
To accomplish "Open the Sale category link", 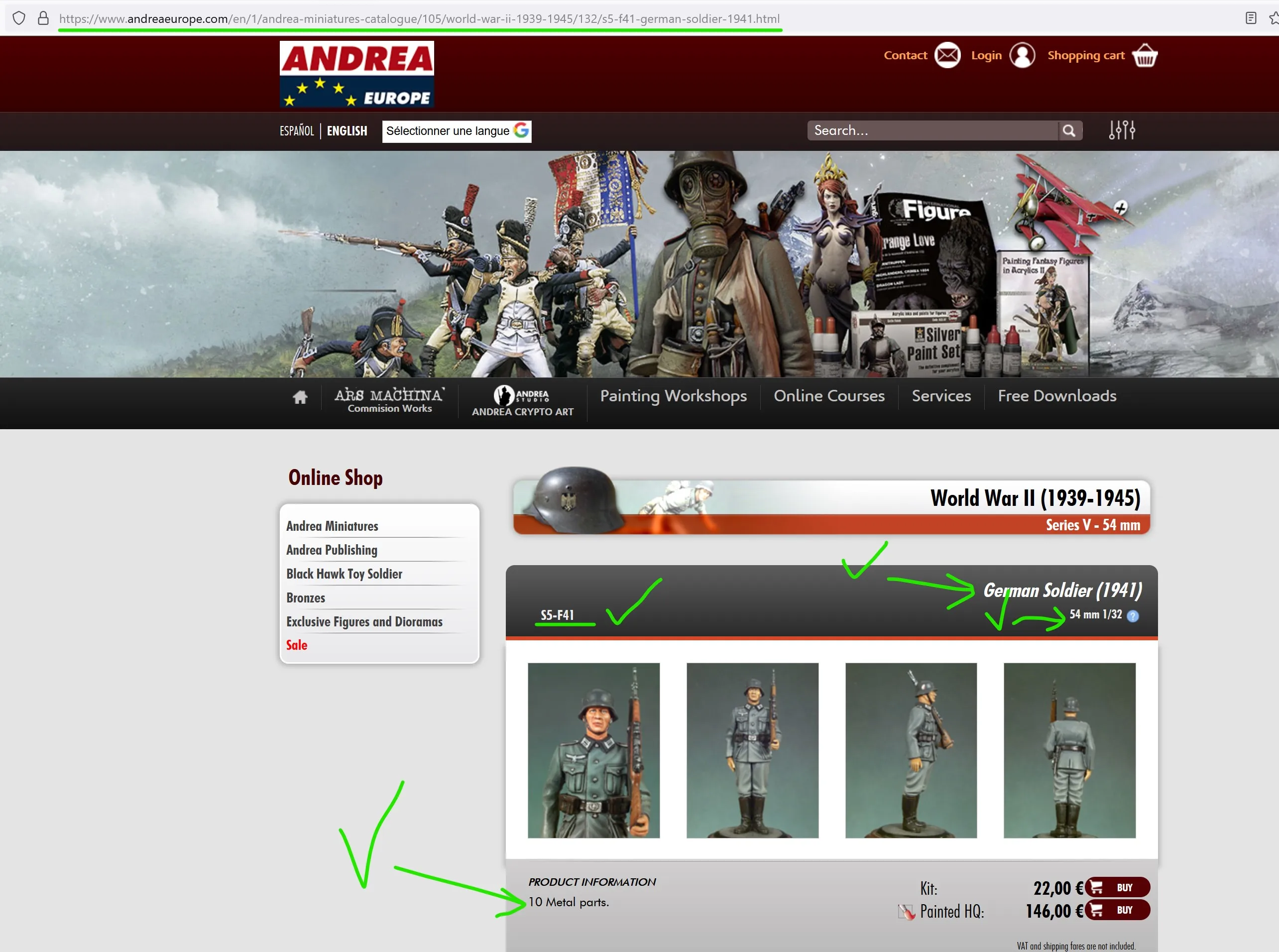I will (x=296, y=645).
